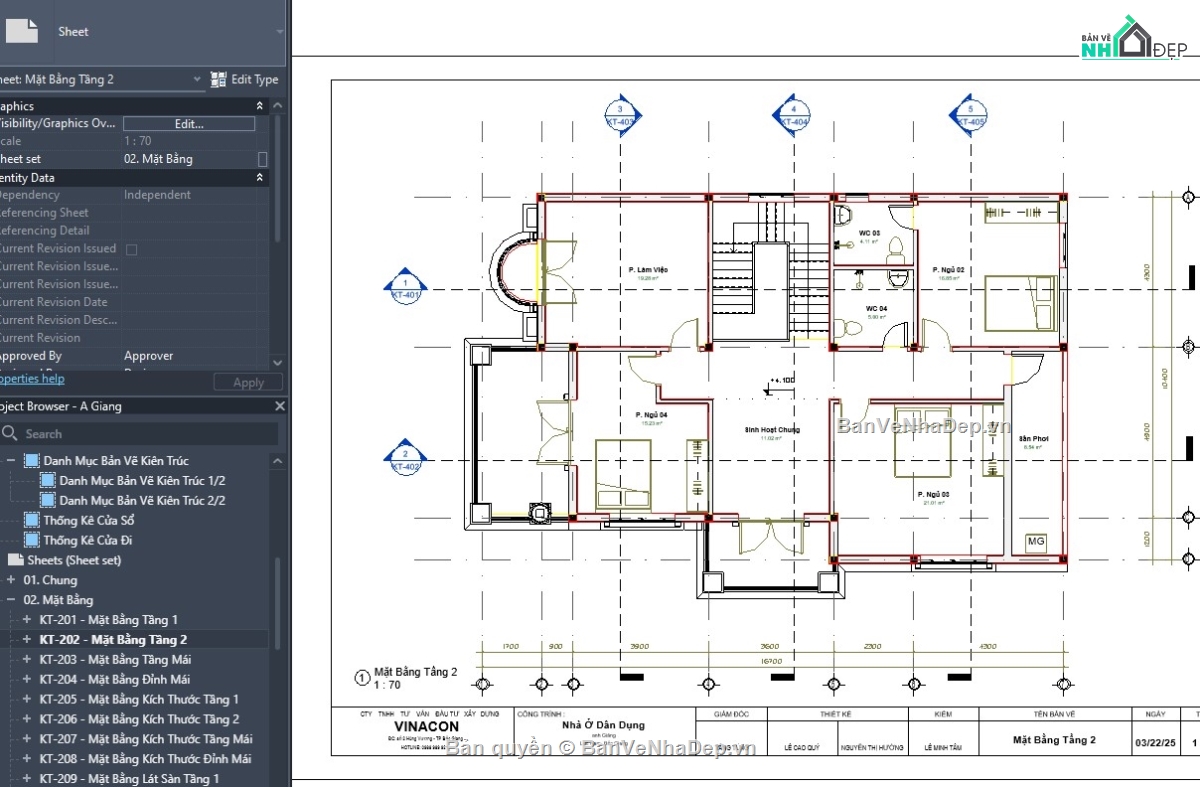The width and height of the screenshot is (1200, 787).
Task: Click schedule icon of 'Thống Kê Cửa Sổ'
Action: pos(32,521)
